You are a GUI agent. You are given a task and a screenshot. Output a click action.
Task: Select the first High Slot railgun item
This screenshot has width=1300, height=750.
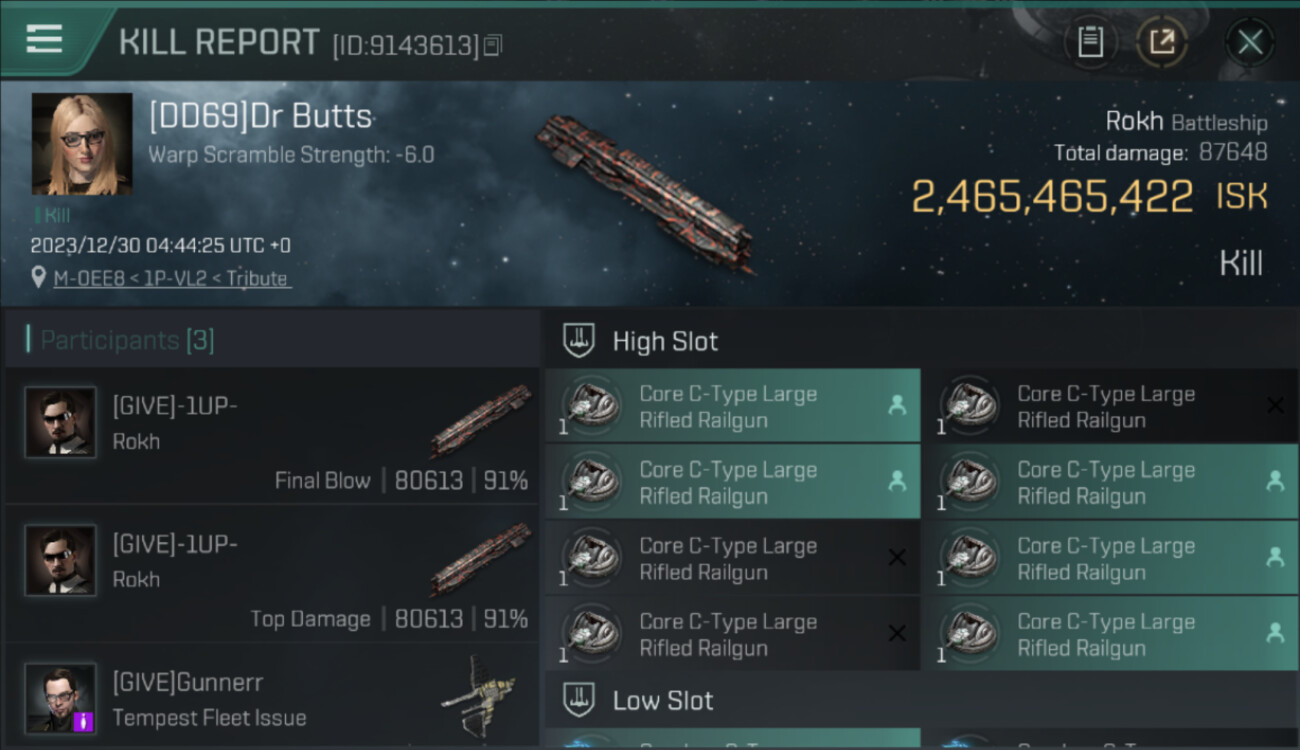(732, 406)
